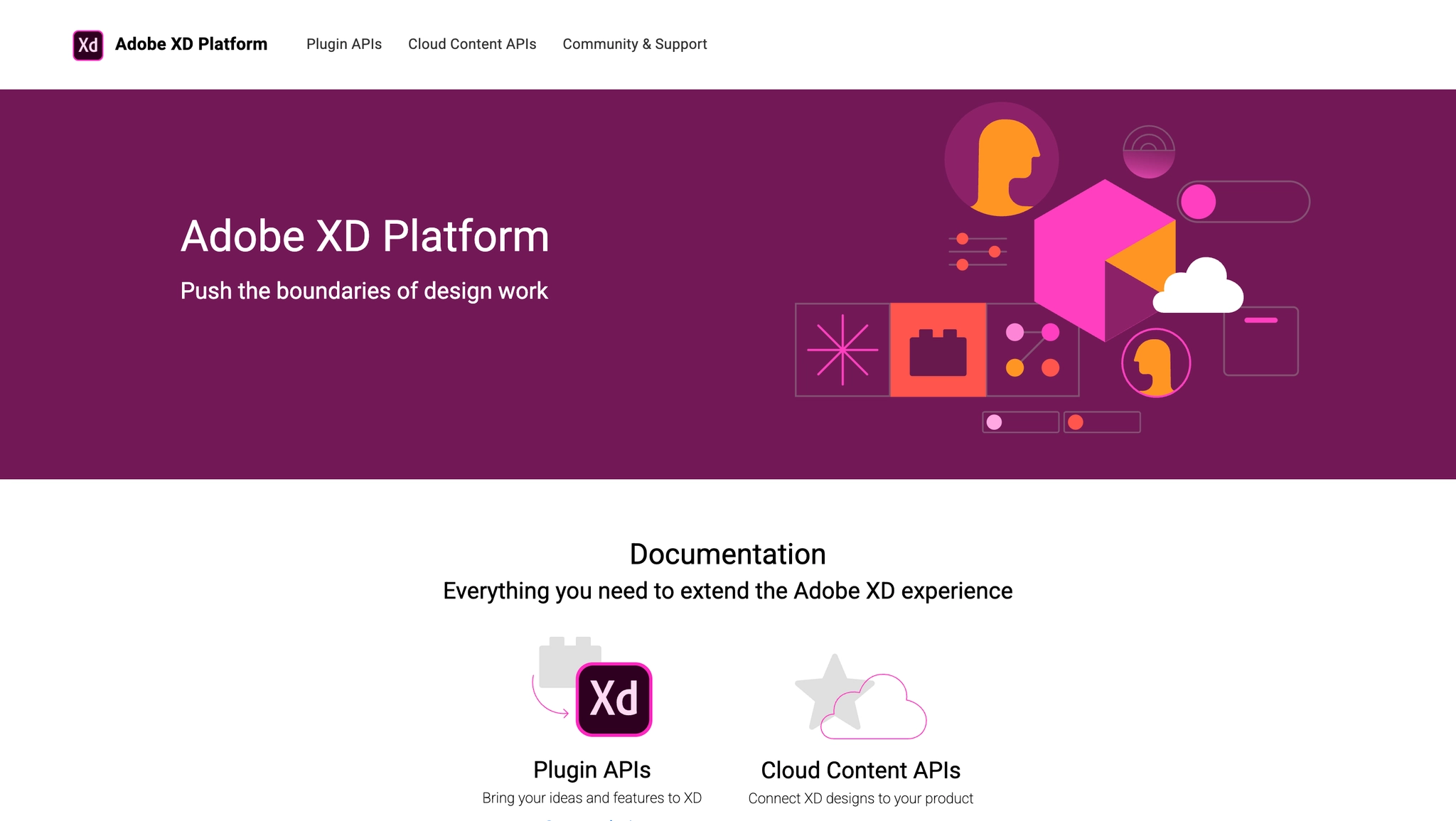
Task: Click the red plugin block tile
Action: pos(938,350)
